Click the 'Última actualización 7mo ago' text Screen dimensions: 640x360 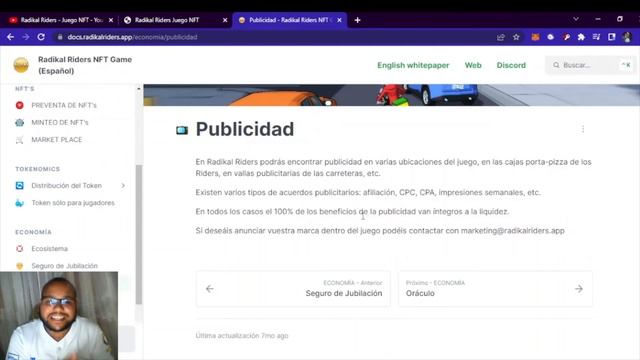point(242,336)
